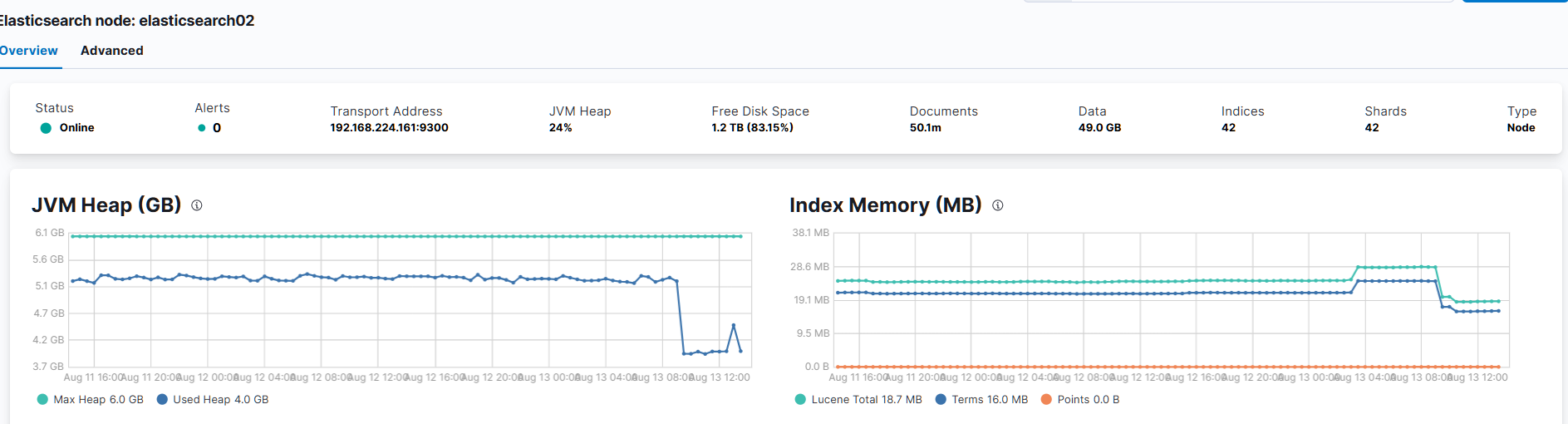Click the Data size 49.0 GB value

pos(1099,128)
